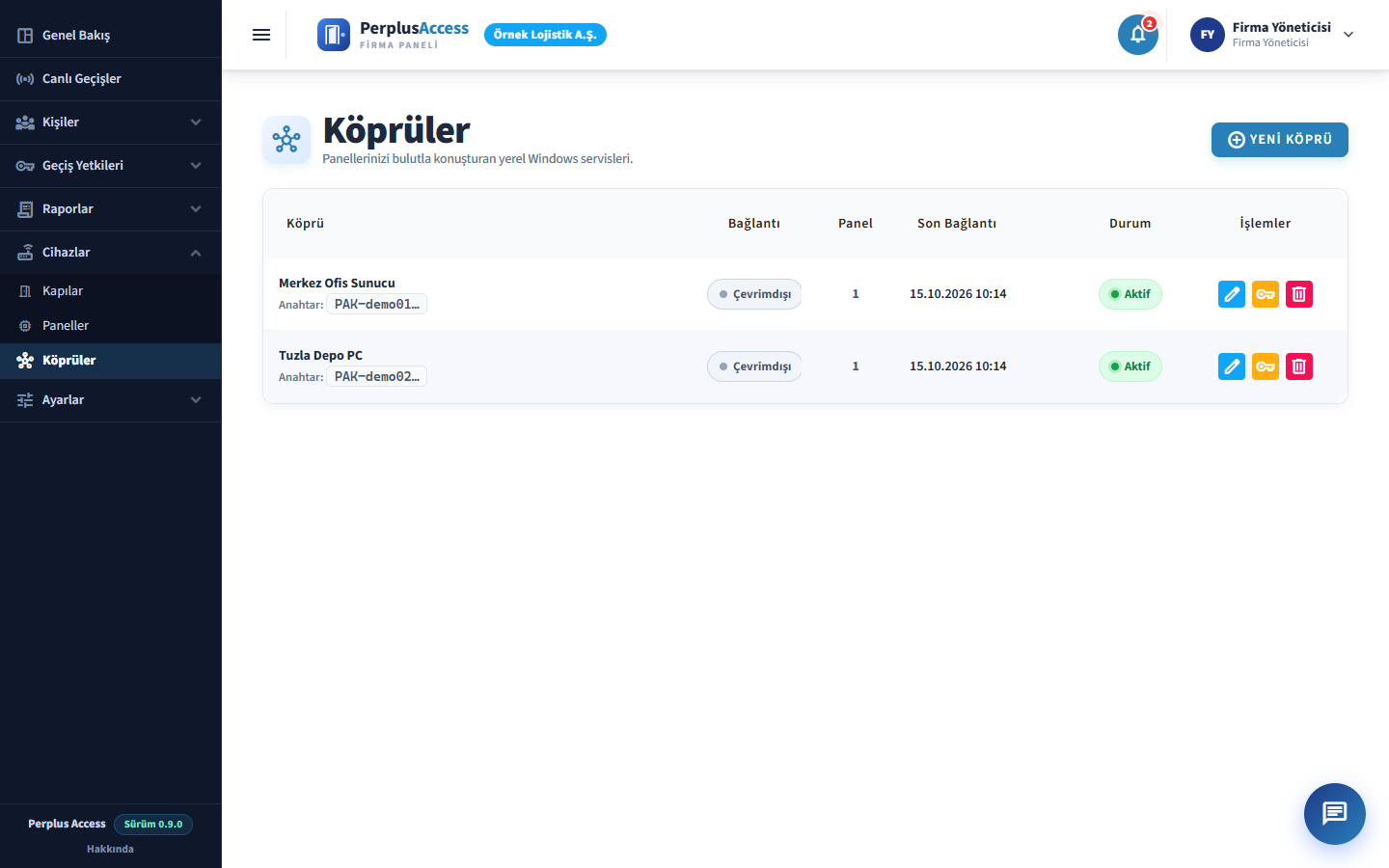Image resolution: width=1389 pixels, height=868 pixels.
Task: Expand the Ayarlar menu
Action: [111, 400]
